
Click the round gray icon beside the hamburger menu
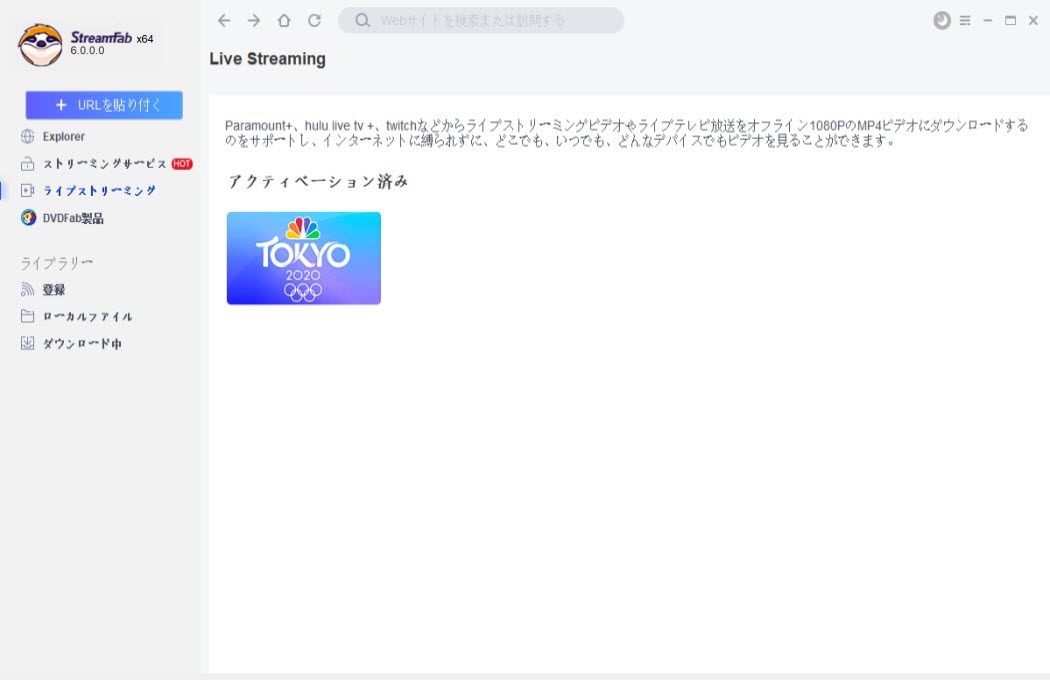click(941, 21)
